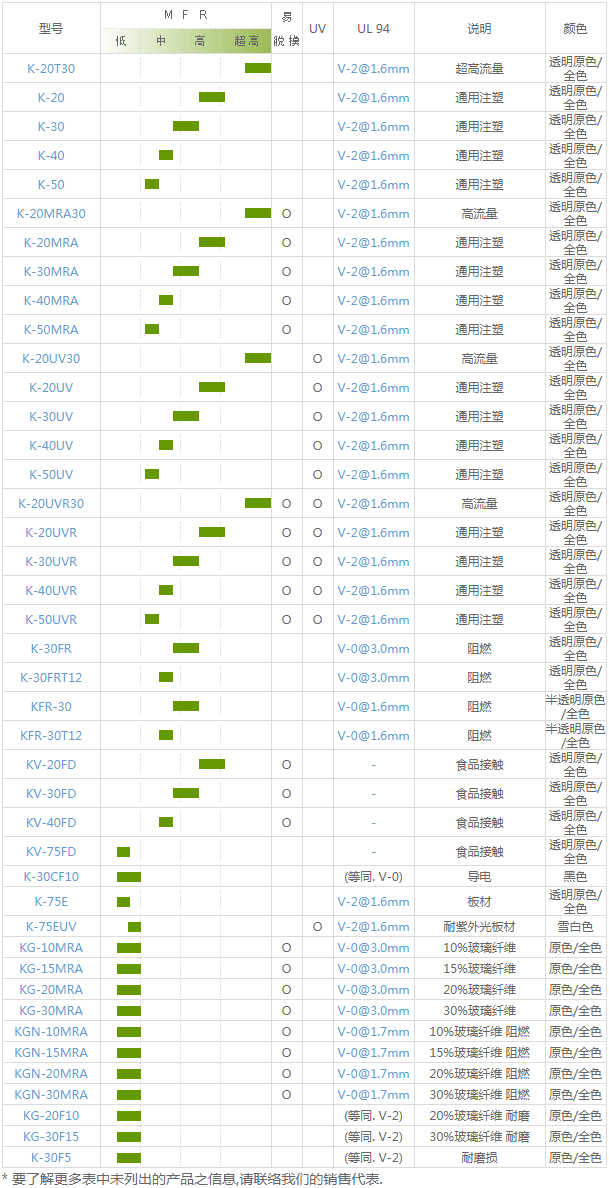Open the K-30CF10 conductive grade link
The height and width of the screenshot is (1188, 609).
[x=50, y=877]
